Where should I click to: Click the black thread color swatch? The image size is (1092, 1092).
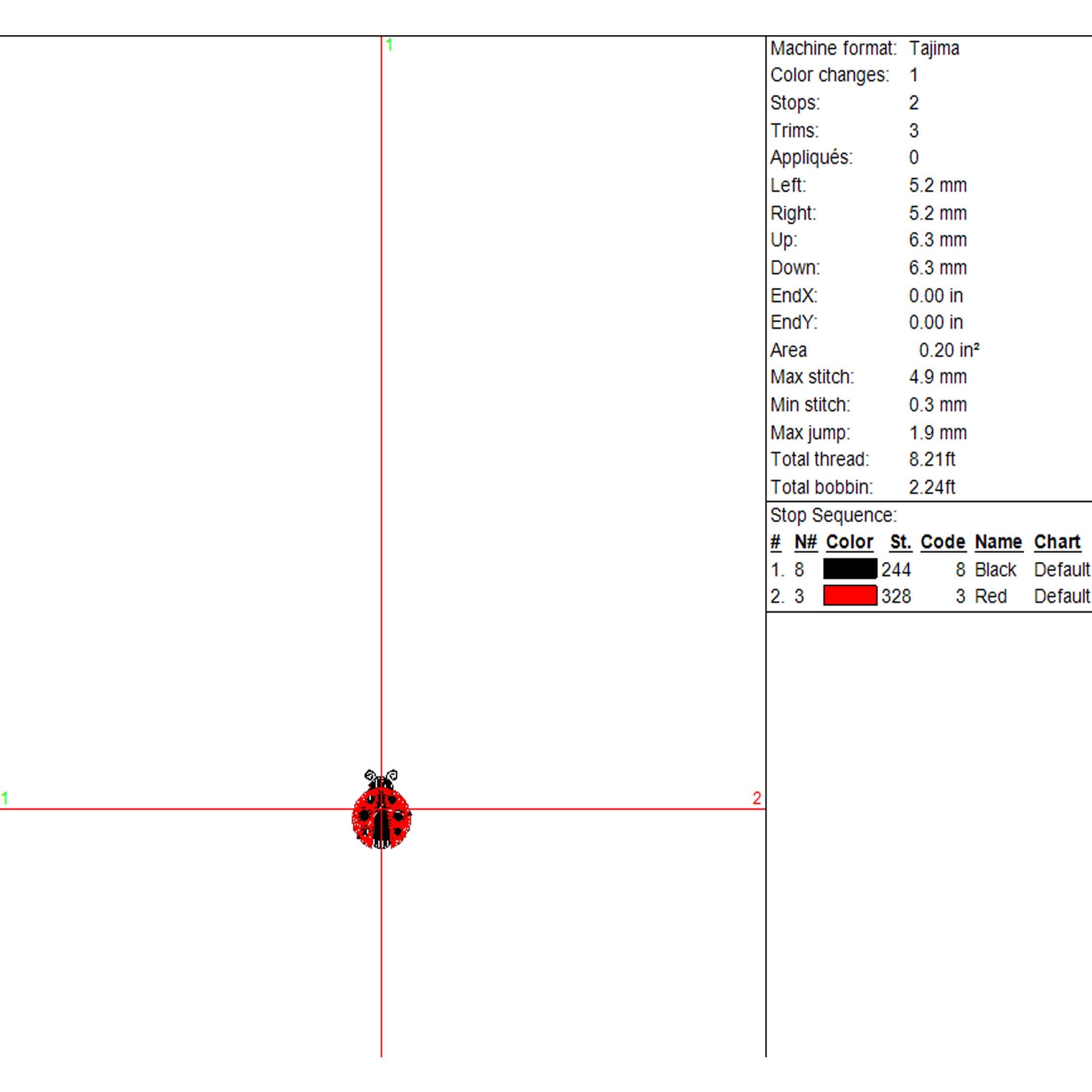coord(850,569)
